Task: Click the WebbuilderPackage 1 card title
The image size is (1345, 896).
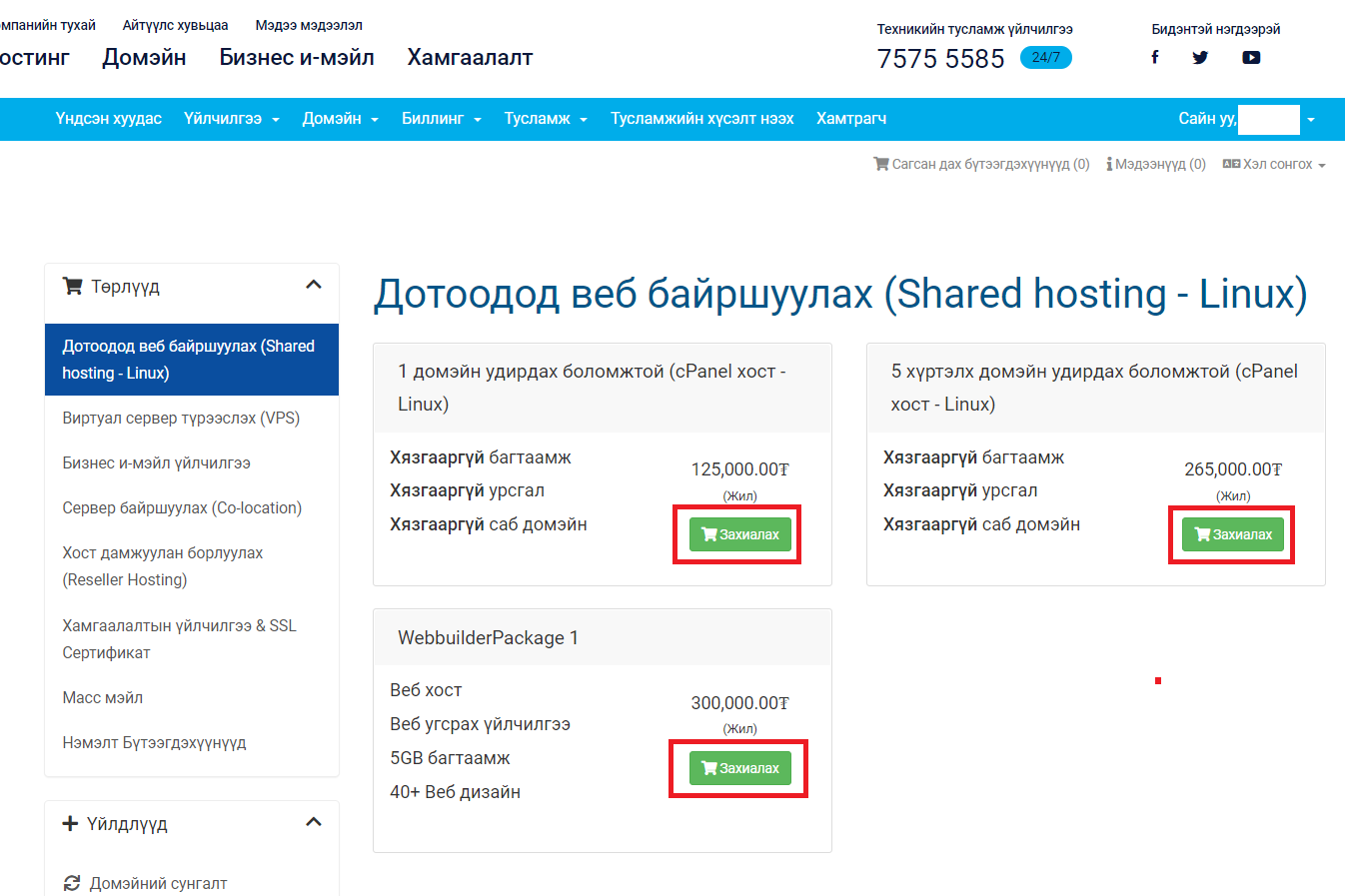Action: tap(488, 637)
